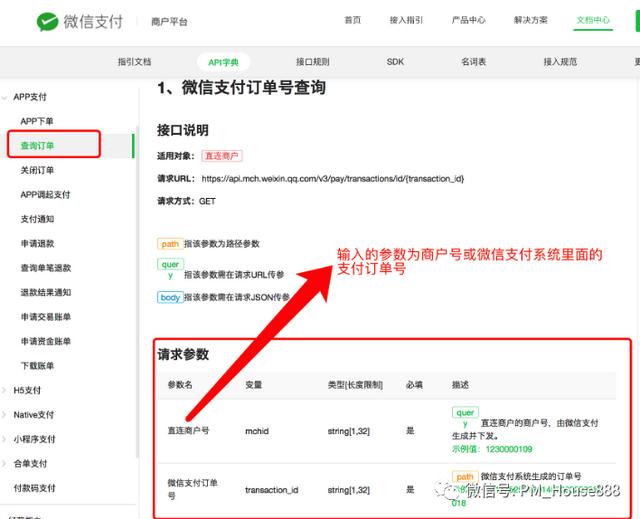Click the 下载账单 sidebar link
This screenshot has width=640, height=519.
38,365
